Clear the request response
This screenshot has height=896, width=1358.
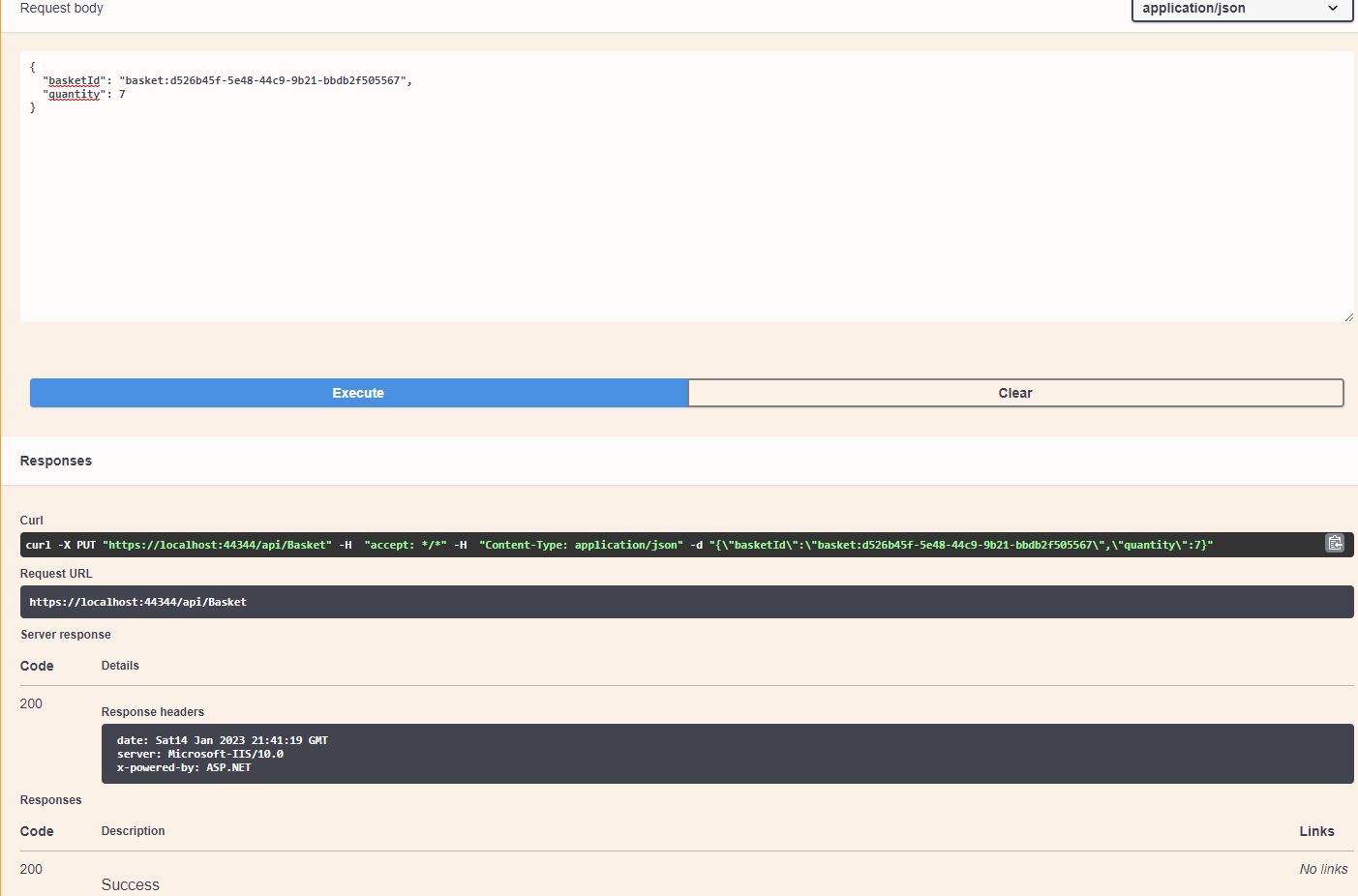1014,393
